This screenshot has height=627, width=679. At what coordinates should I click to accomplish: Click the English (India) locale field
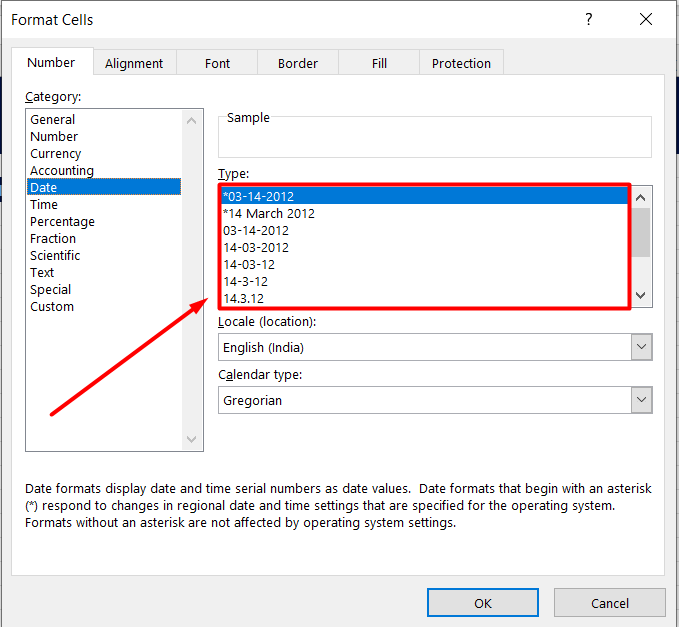424,347
